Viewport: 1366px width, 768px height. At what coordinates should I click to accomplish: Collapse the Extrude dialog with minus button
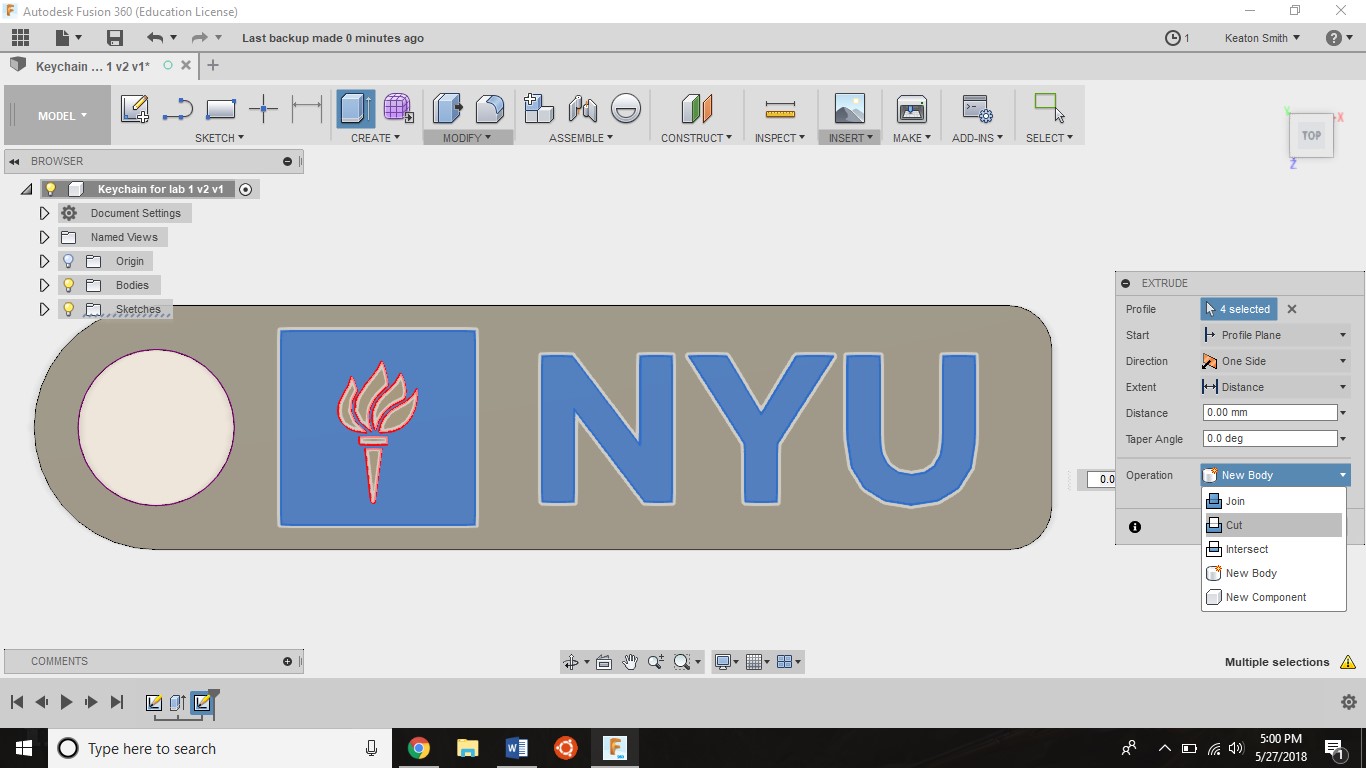pos(1126,283)
